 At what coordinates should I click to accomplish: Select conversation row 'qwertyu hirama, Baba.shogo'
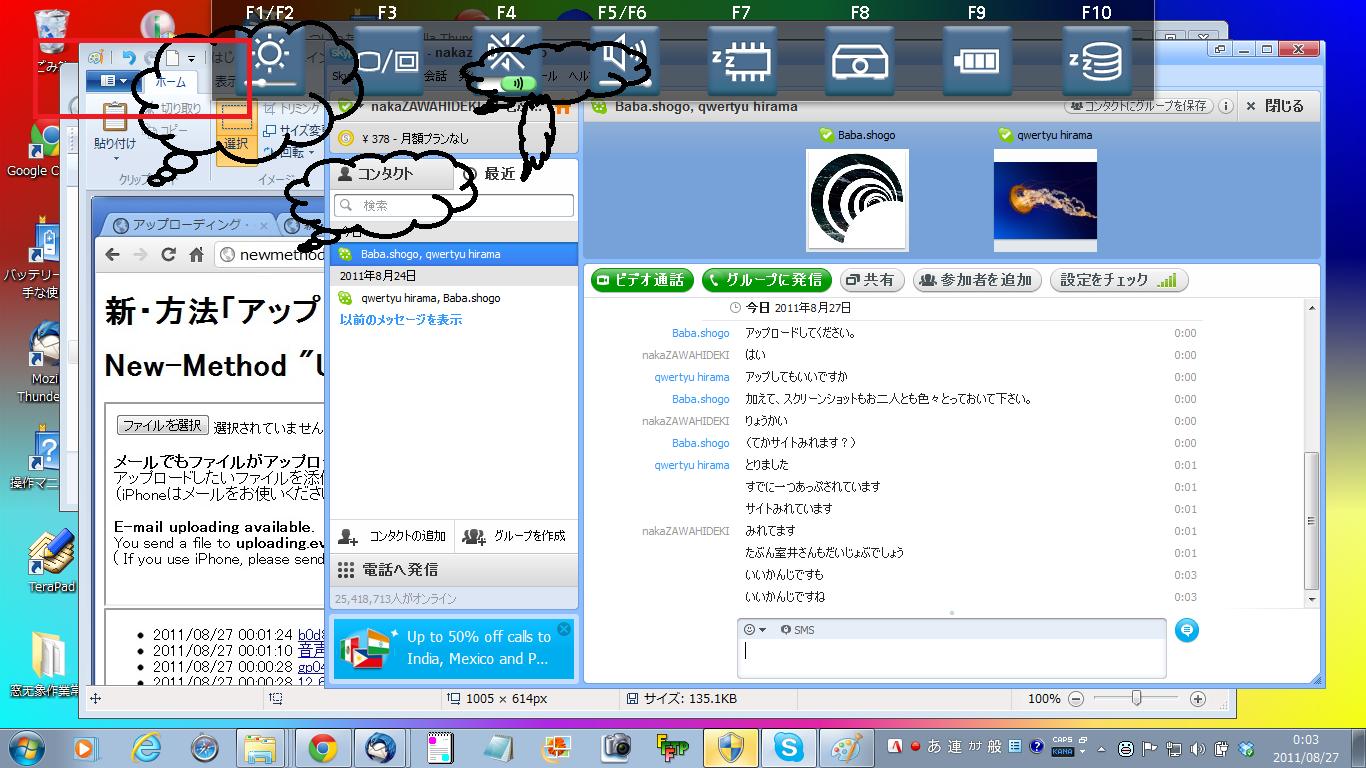(454, 298)
